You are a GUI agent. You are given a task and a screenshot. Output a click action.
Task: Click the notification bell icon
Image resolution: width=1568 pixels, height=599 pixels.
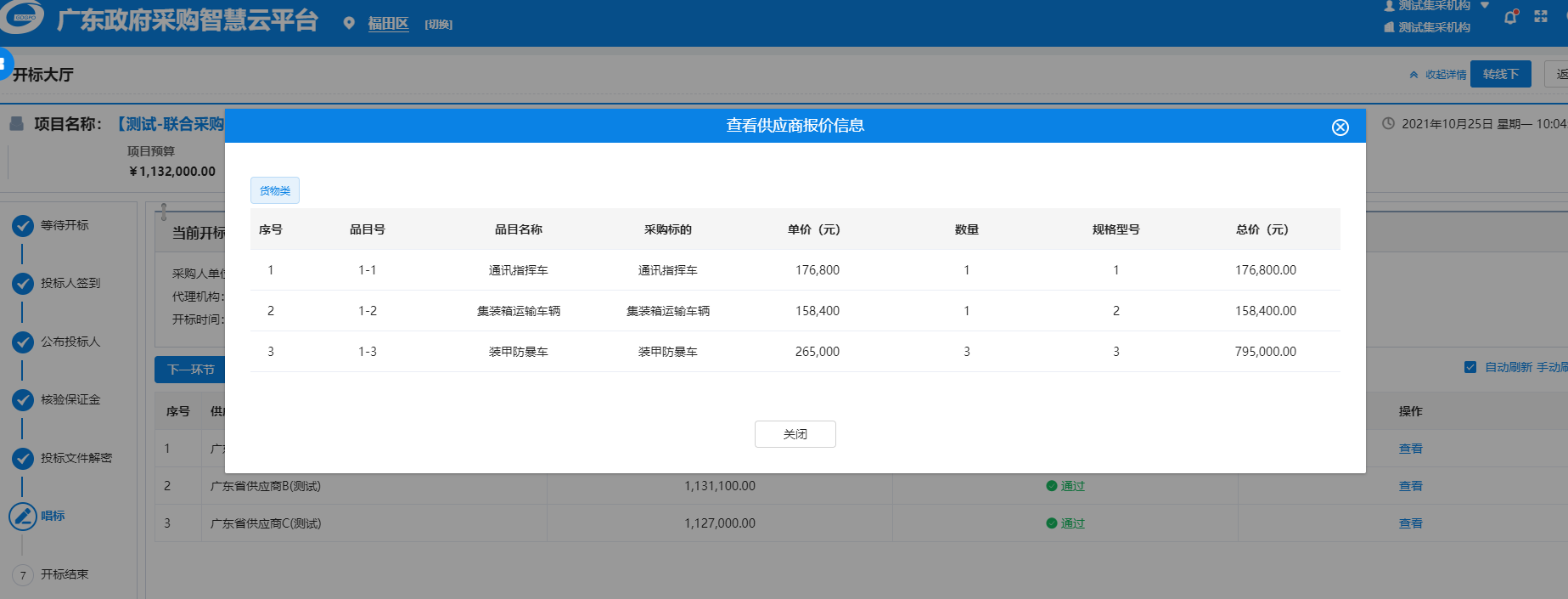click(1510, 17)
